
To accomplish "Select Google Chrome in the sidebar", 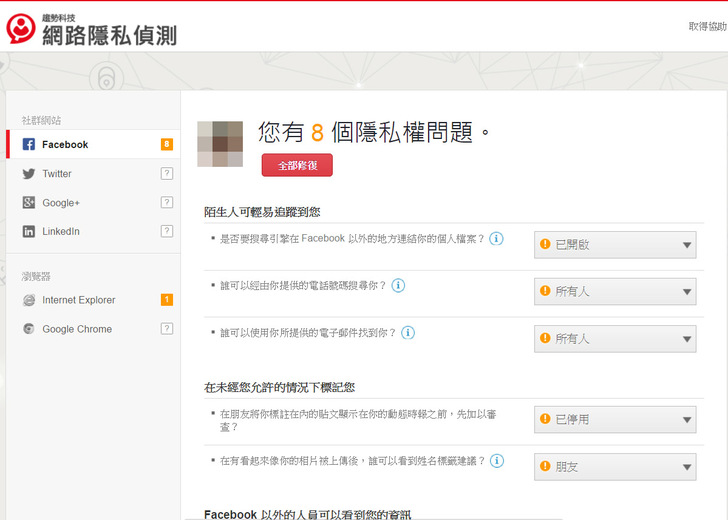I will point(93,329).
